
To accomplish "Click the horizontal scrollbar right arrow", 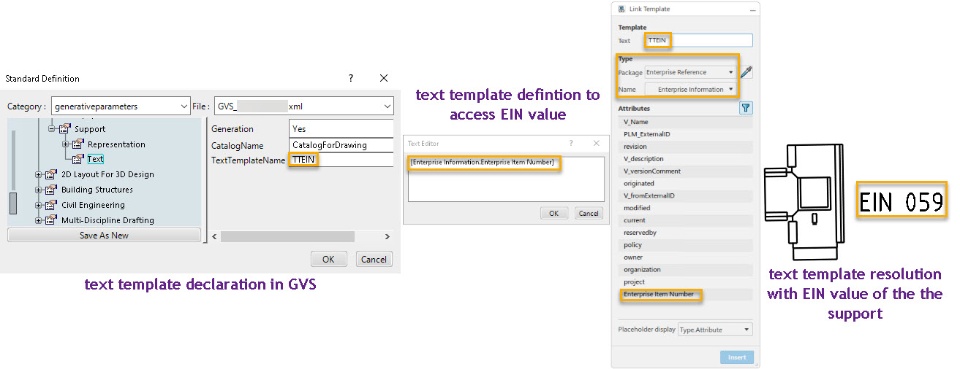I will (x=387, y=236).
